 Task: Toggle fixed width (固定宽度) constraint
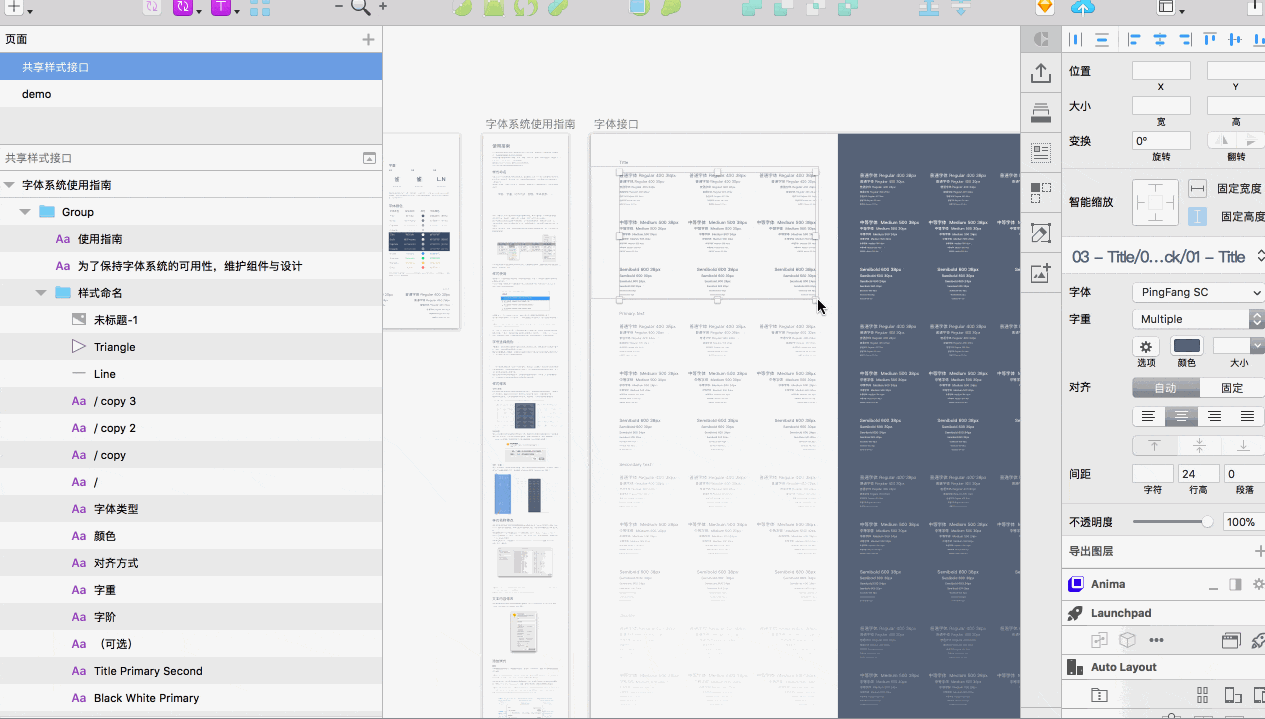coord(1197,188)
